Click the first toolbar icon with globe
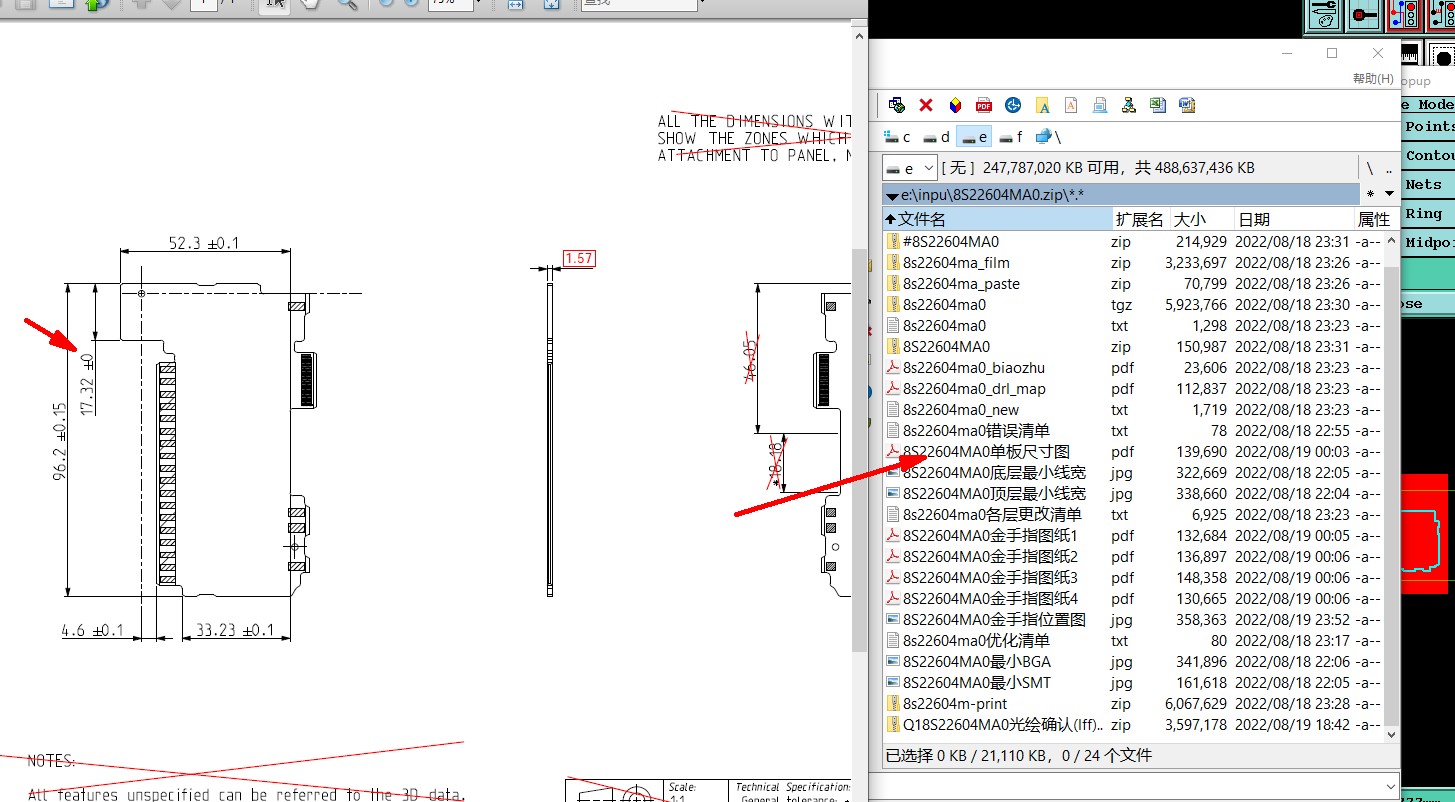Viewport: 1455px width, 802px height. [x=897, y=105]
